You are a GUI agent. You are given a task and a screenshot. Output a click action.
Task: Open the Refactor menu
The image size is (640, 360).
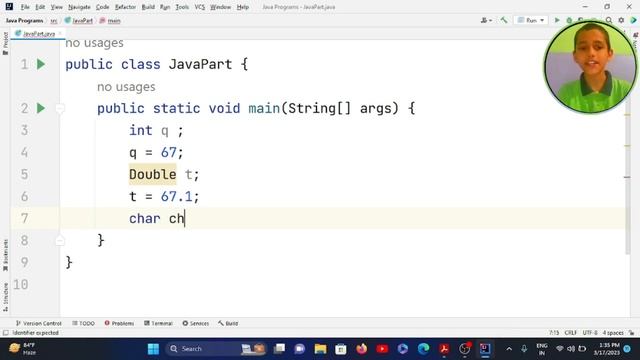(125, 7)
